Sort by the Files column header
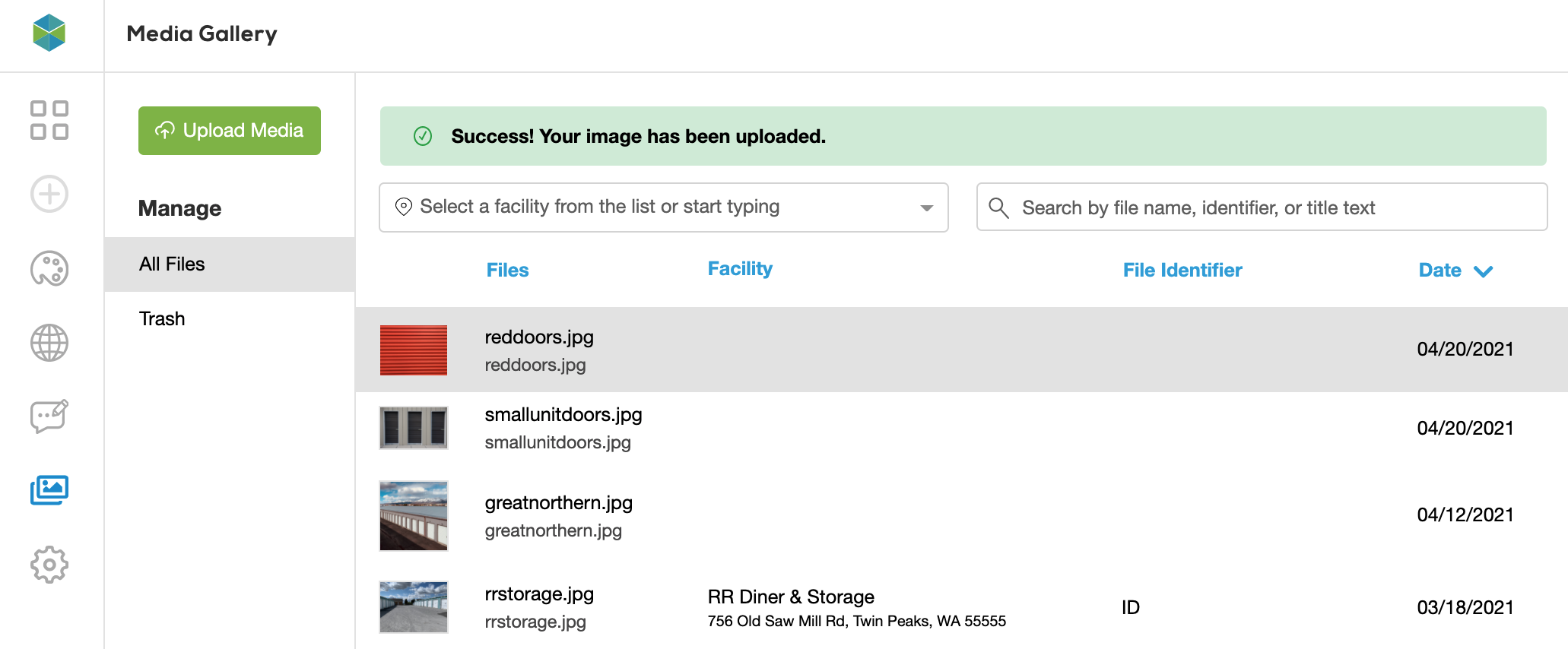The image size is (1568, 649). coord(507,270)
